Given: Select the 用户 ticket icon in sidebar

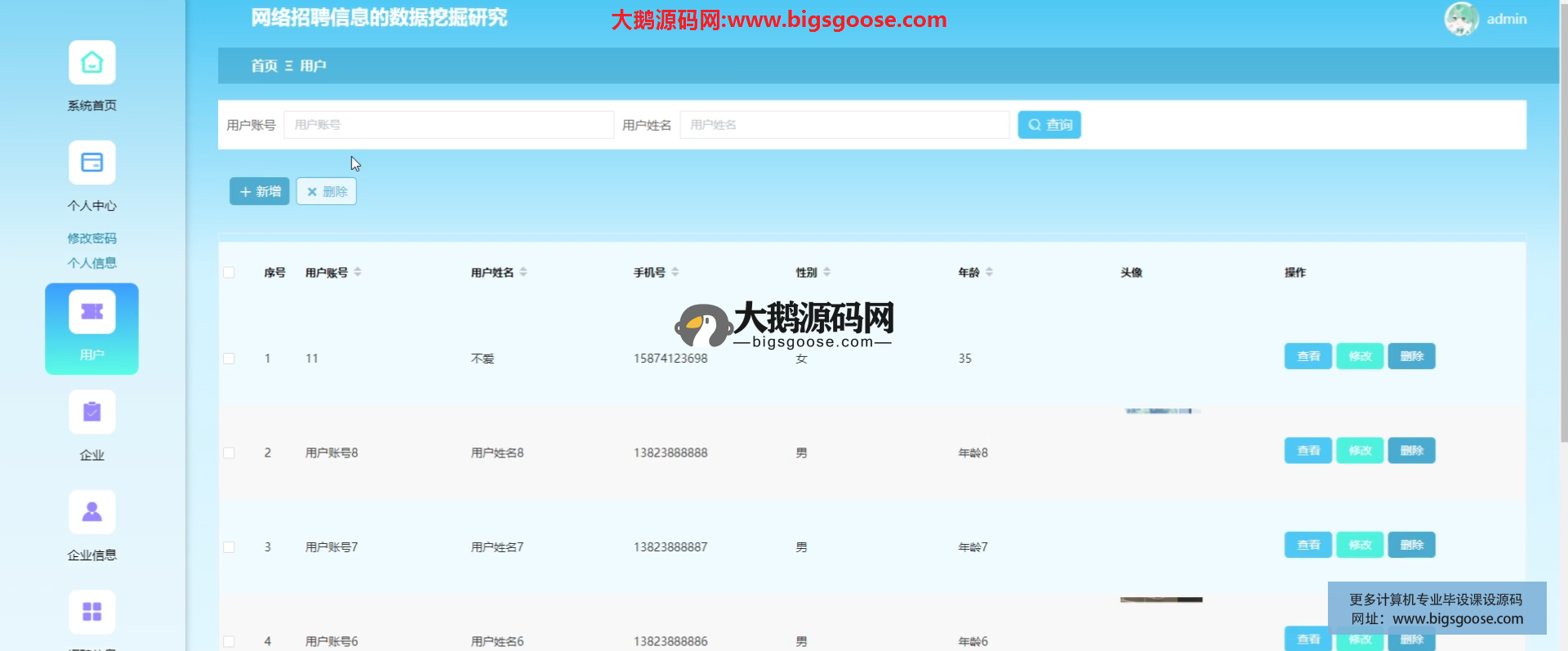Looking at the screenshot, I should [x=91, y=312].
